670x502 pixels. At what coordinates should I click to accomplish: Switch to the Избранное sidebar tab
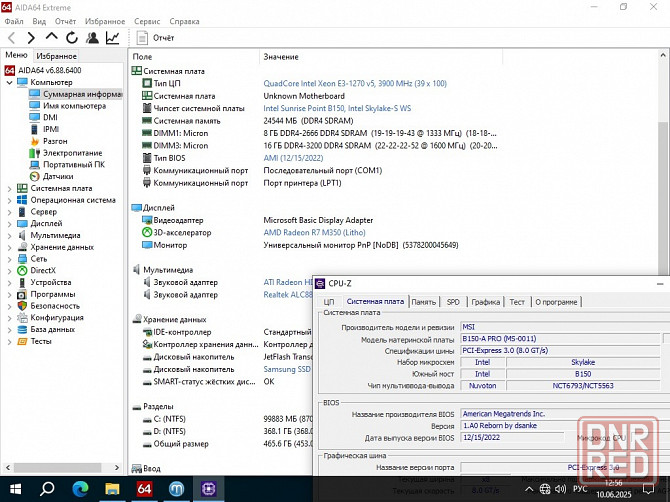(56, 56)
